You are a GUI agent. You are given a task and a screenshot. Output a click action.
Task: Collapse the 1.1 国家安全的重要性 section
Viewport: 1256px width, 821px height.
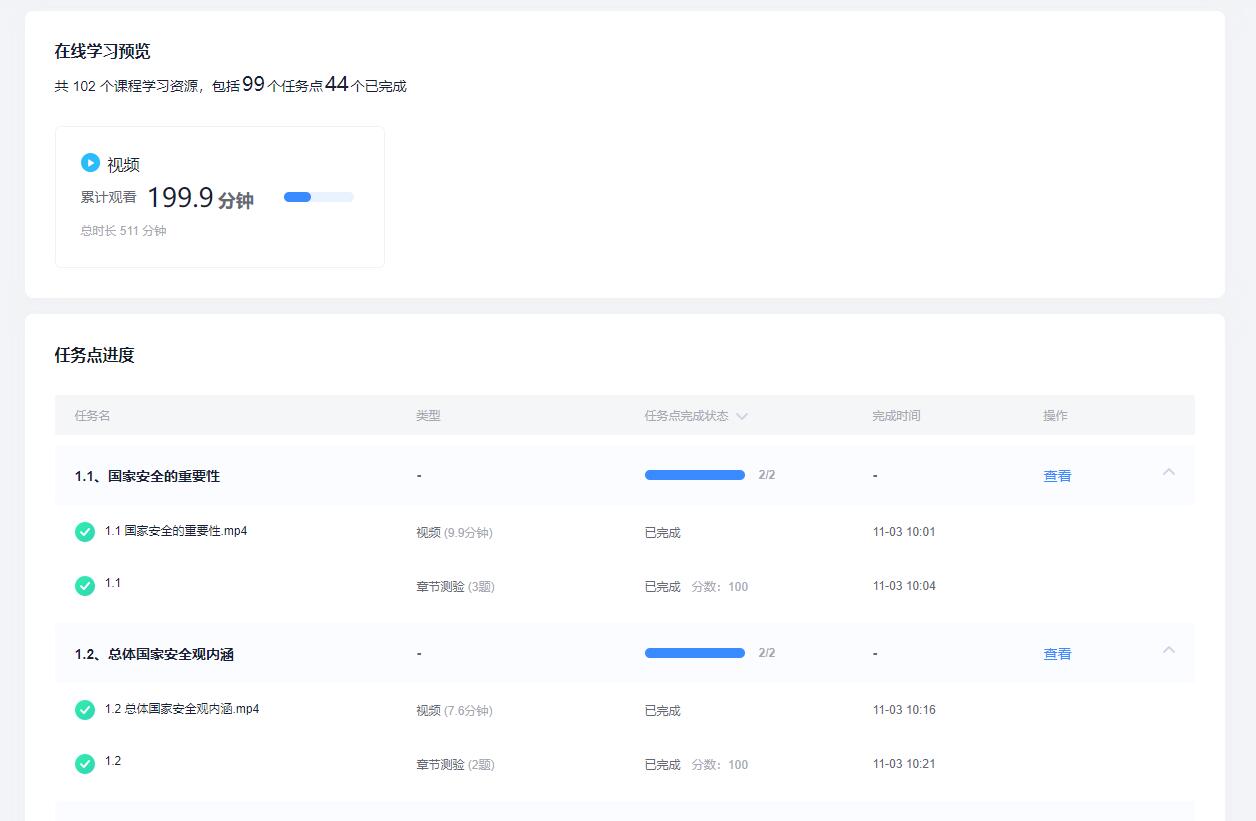tap(1169, 473)
